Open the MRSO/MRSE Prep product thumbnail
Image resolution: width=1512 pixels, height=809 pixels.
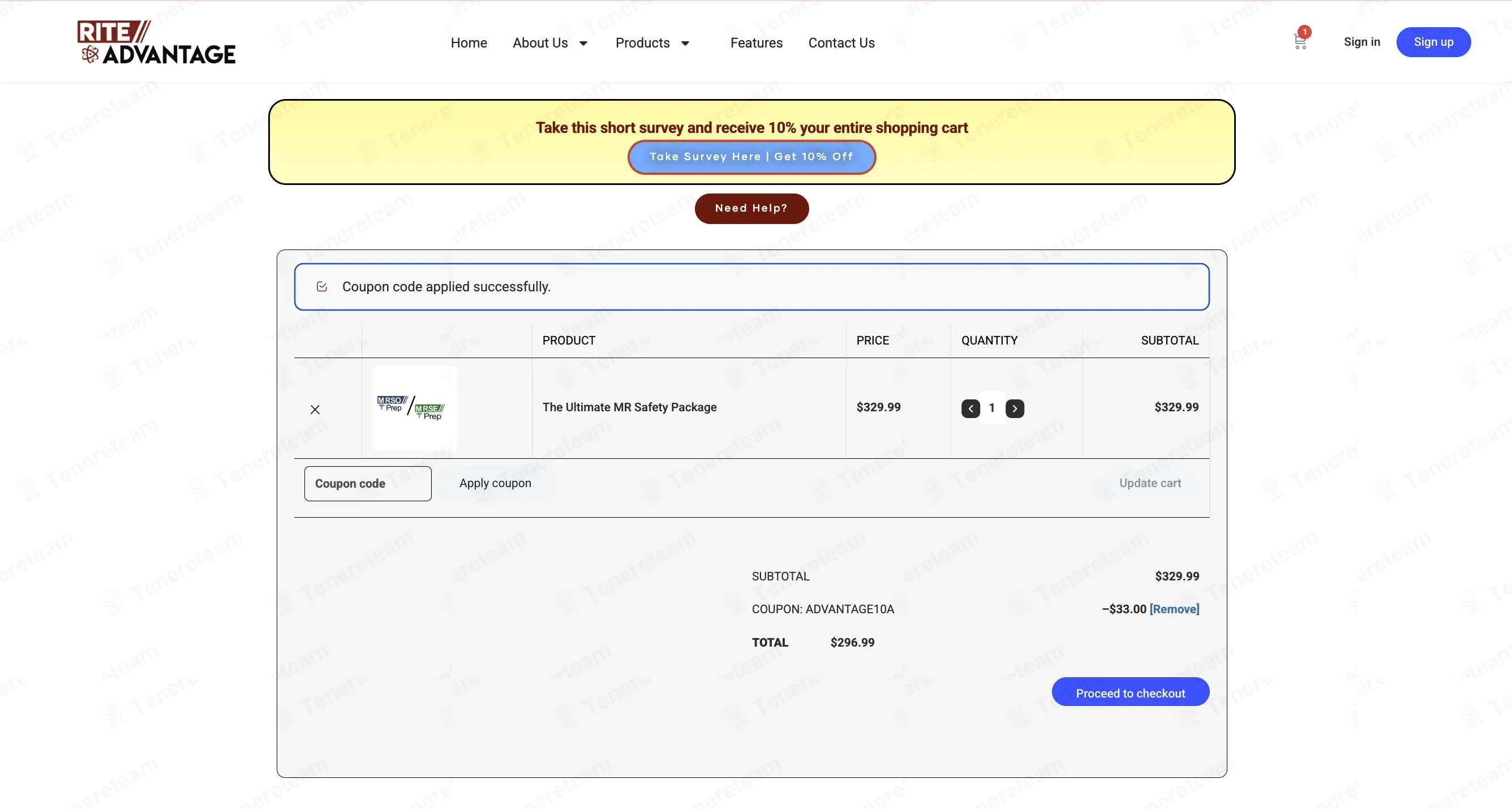415,408
